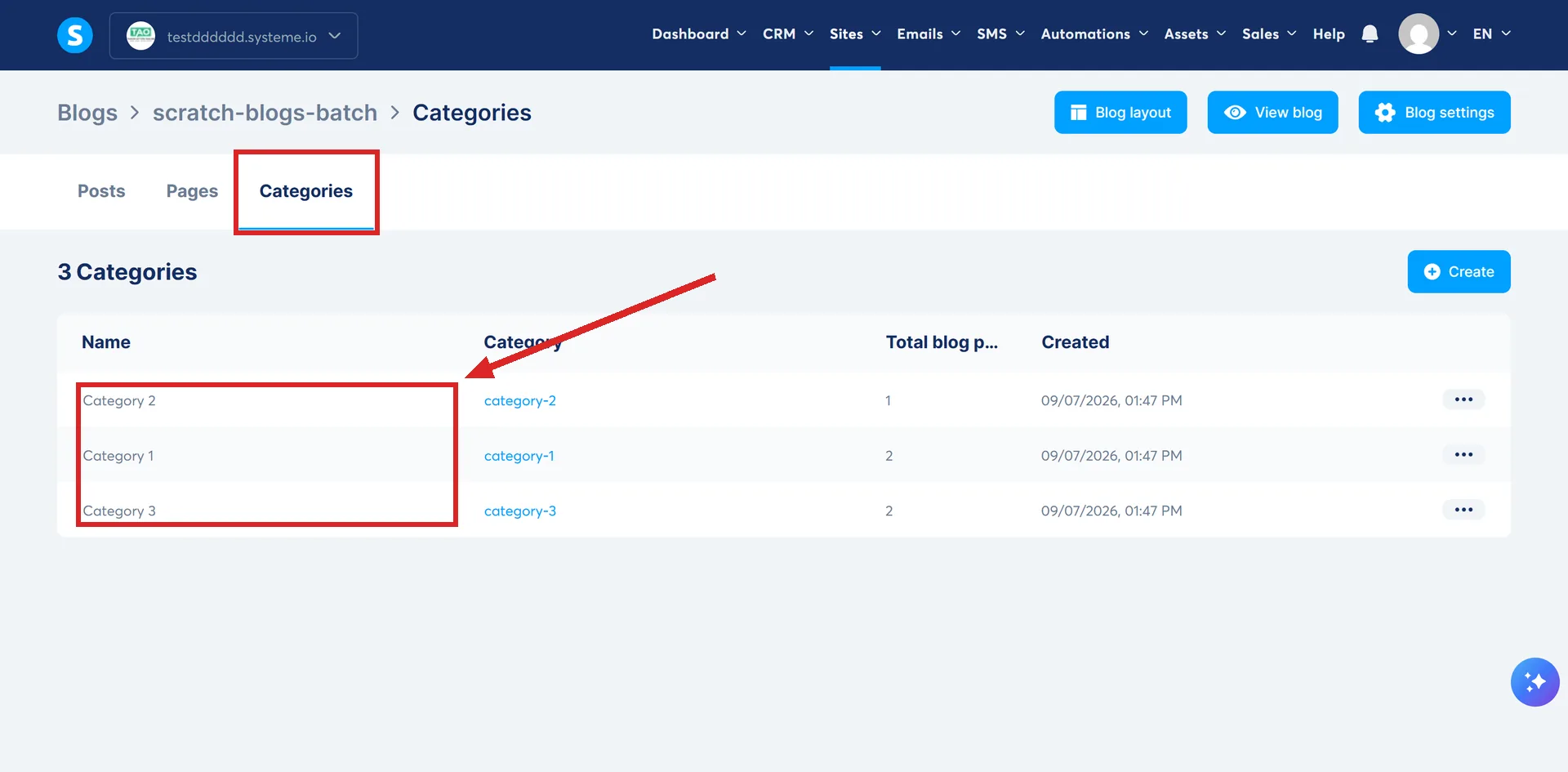Expand the Sales menu
Viewport: 1568px width, 772px height.
point(1269,34)
